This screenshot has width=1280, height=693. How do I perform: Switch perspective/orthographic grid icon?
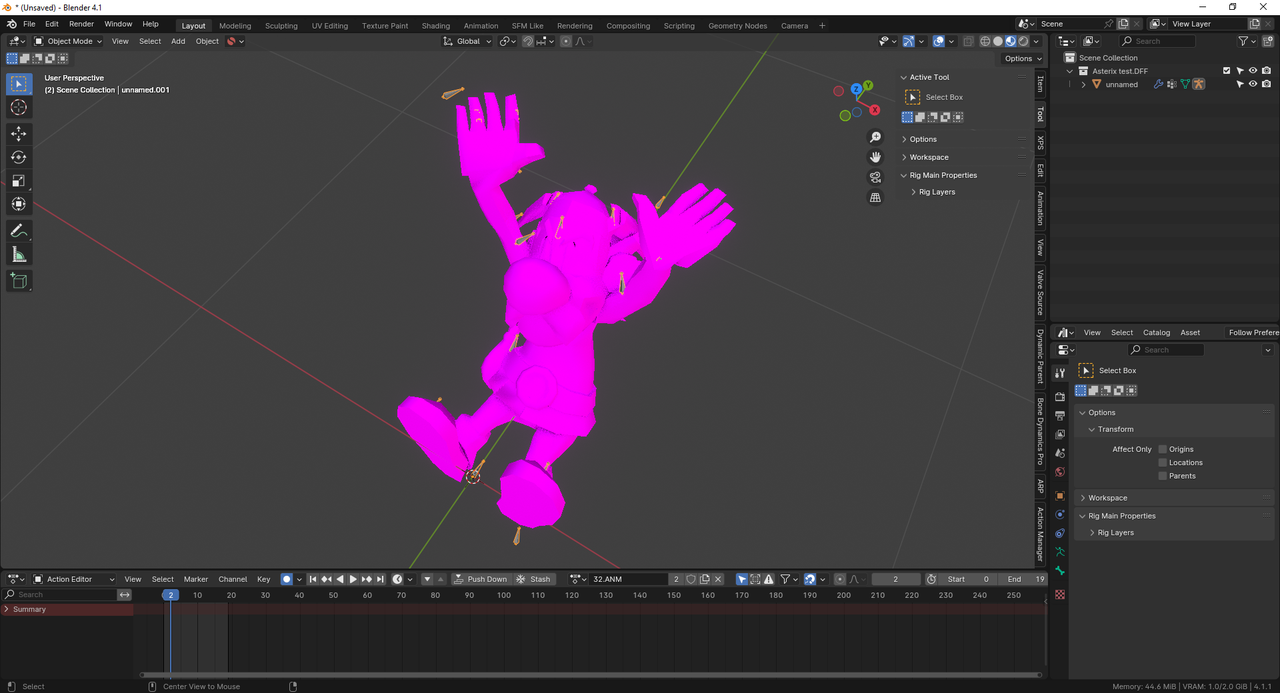[875, 198]
